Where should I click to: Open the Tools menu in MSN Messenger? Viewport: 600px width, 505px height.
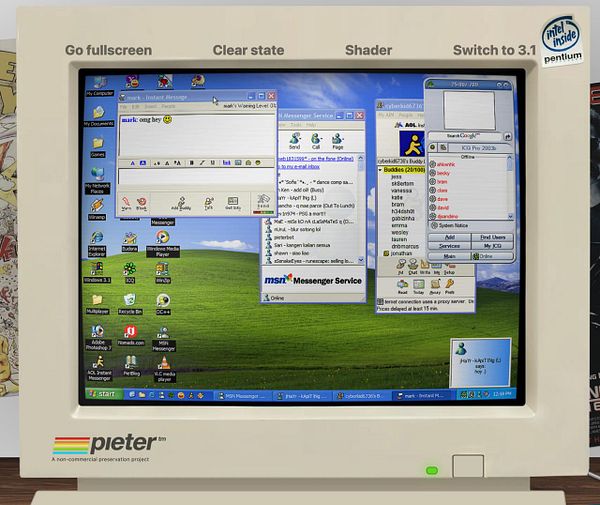296,125
